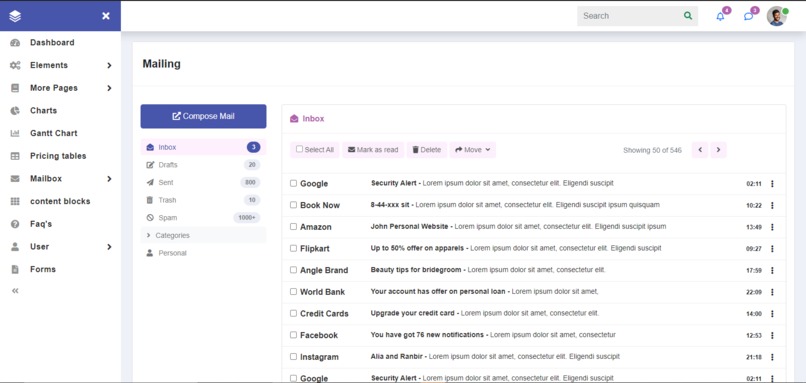Click the Elements gears icon
The height and width of the screenshot is (383, 806).
(15, 65)
